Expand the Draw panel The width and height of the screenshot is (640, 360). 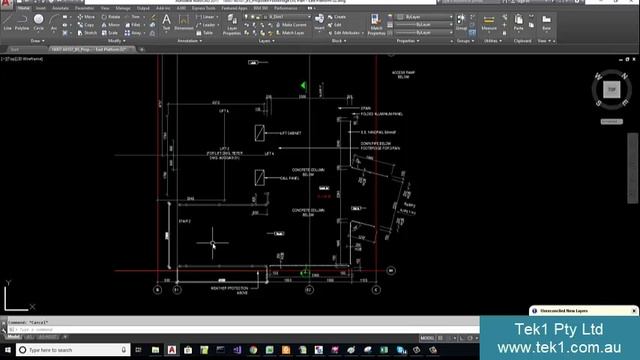pos(38,41)
